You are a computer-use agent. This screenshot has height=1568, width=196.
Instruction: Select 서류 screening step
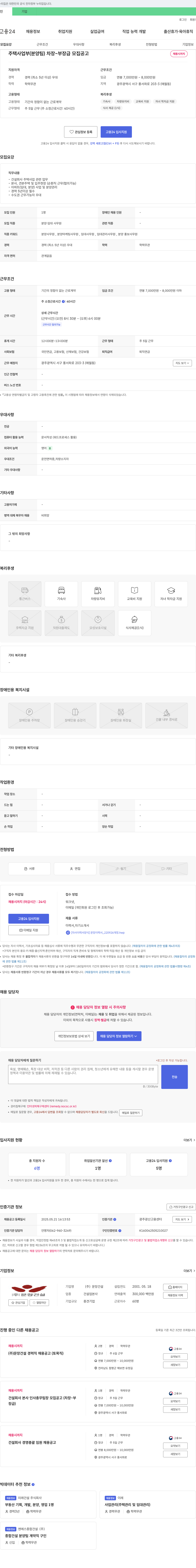coord(29,869)
